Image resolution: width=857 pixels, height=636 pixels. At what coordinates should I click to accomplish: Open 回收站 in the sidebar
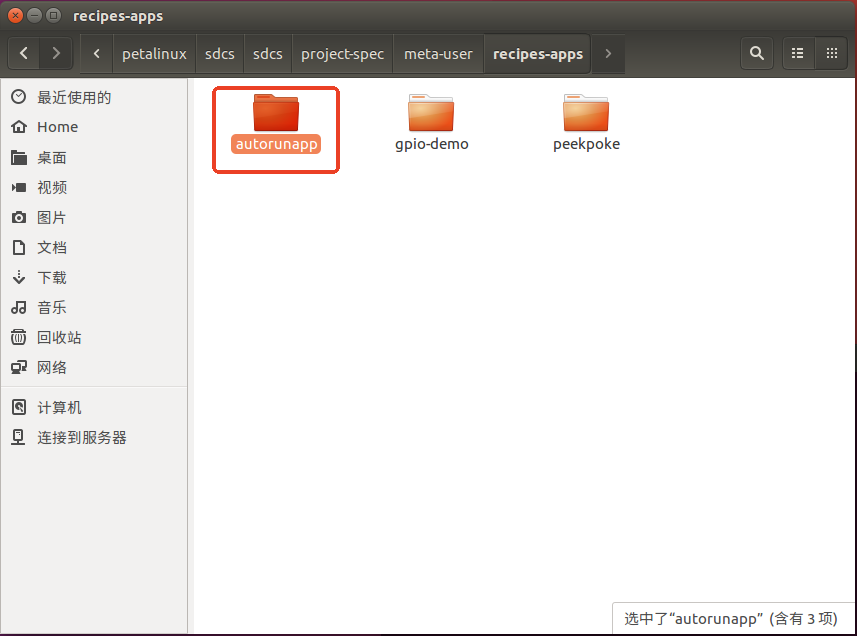(x=94, y=337)
